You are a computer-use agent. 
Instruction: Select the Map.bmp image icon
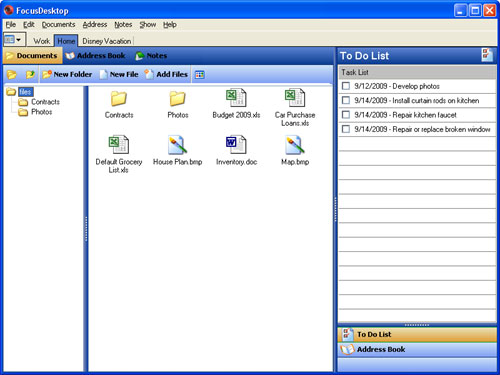(x=295, y=145)
